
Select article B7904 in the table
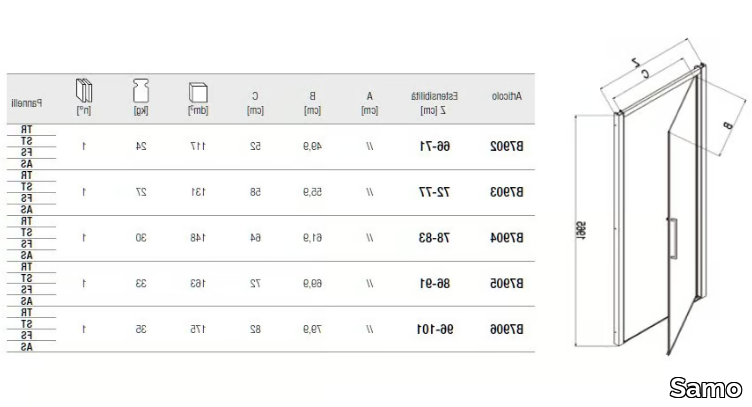pos(506,238)
